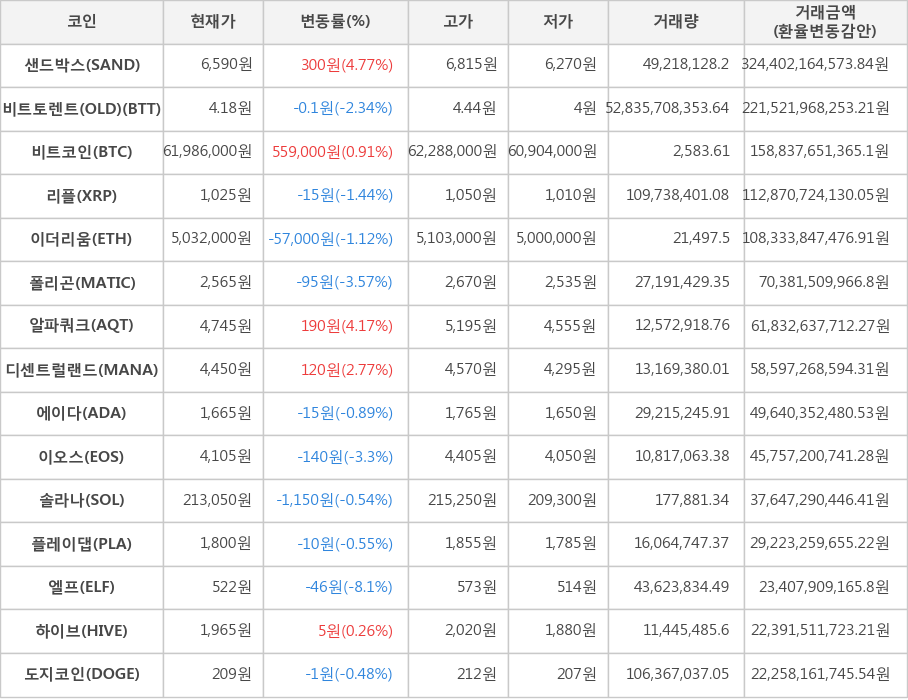
Task: Select the 비트토렌트(OLD)(BTT) coin name
Action: pos(82,108)
